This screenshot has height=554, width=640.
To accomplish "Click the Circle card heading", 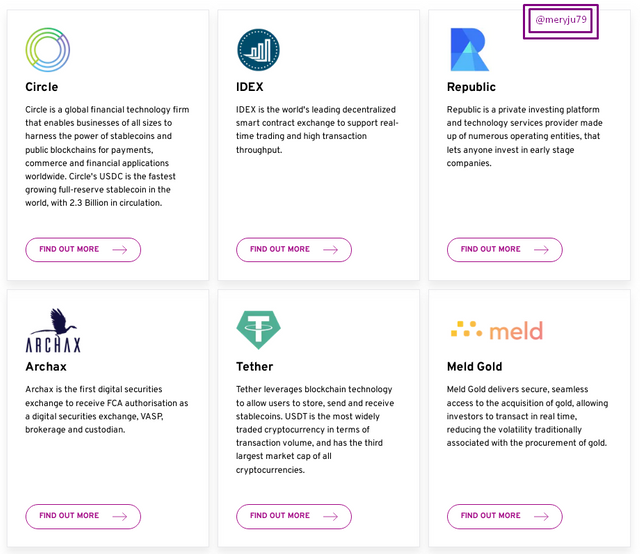I will pyautogui.click(x=42, y=87).
